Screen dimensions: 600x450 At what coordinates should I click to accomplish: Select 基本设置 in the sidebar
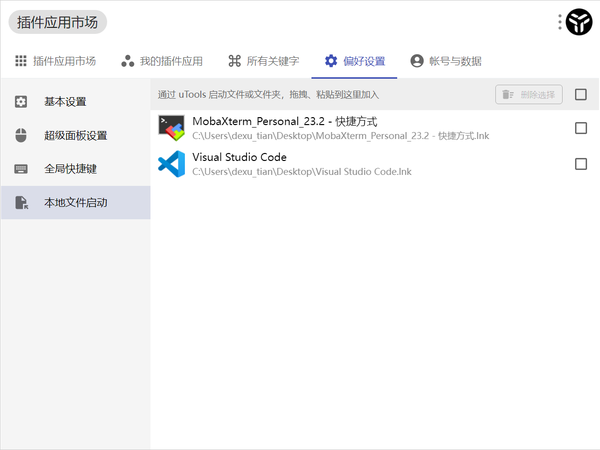tap(76, 102)
